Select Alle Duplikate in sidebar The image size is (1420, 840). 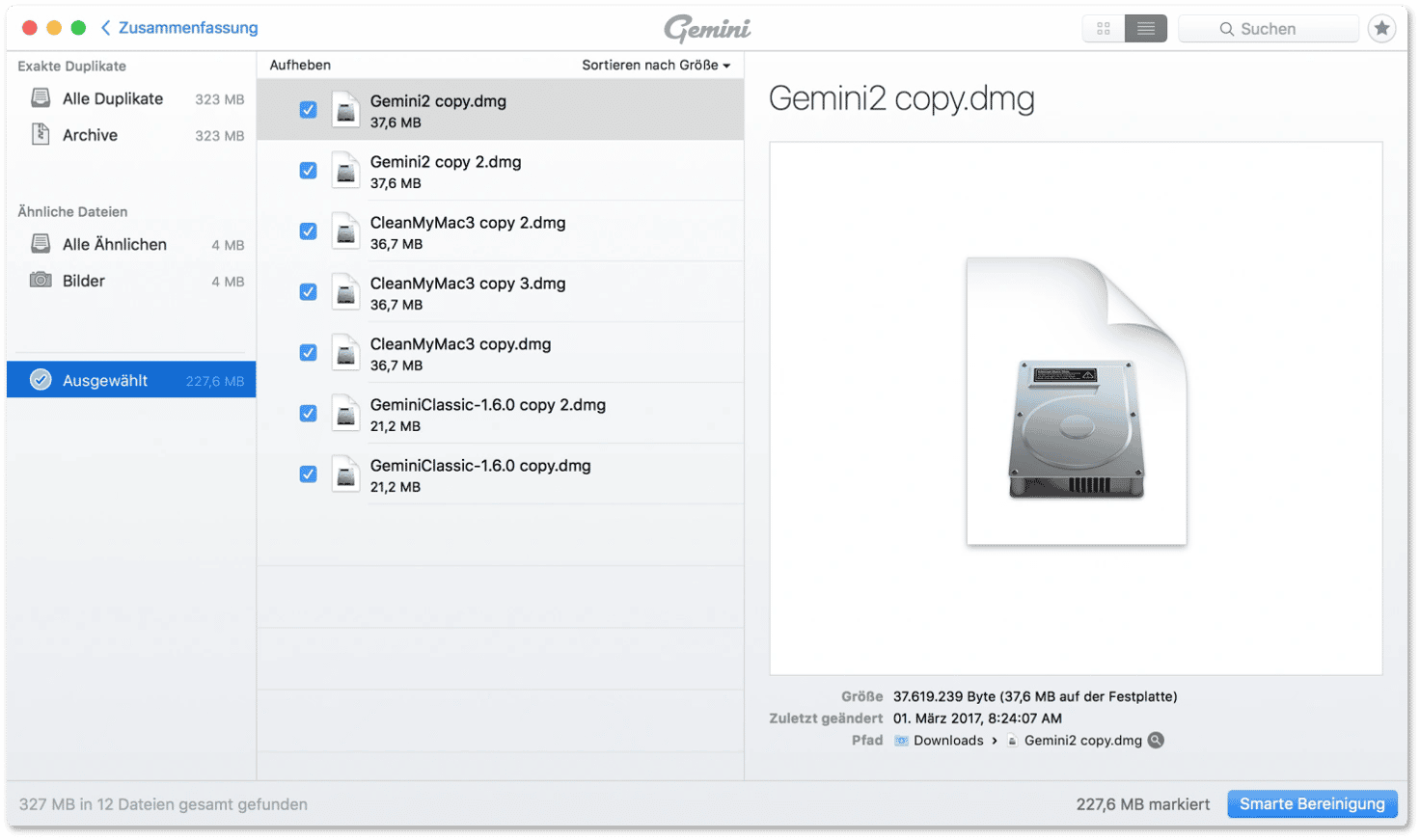[131, 98]
